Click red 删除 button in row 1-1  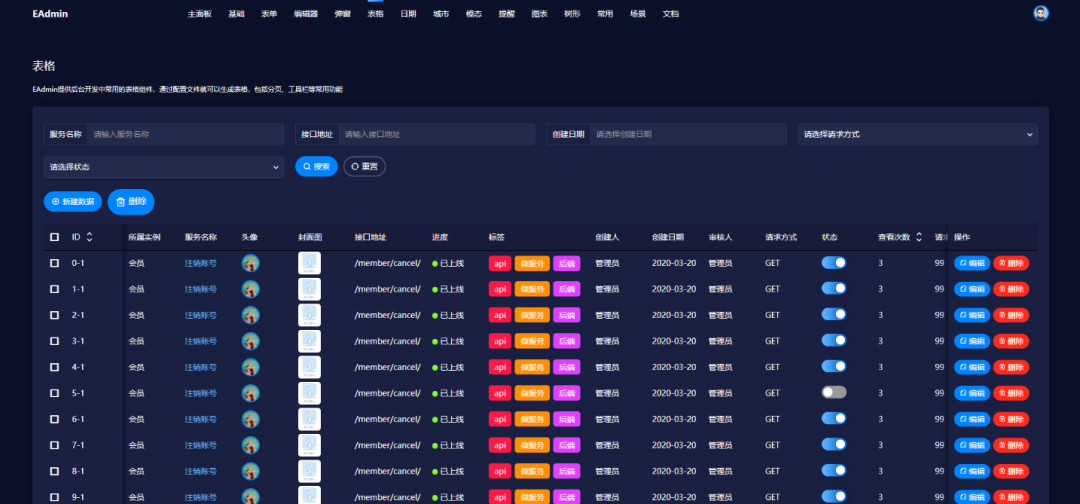1011,289
